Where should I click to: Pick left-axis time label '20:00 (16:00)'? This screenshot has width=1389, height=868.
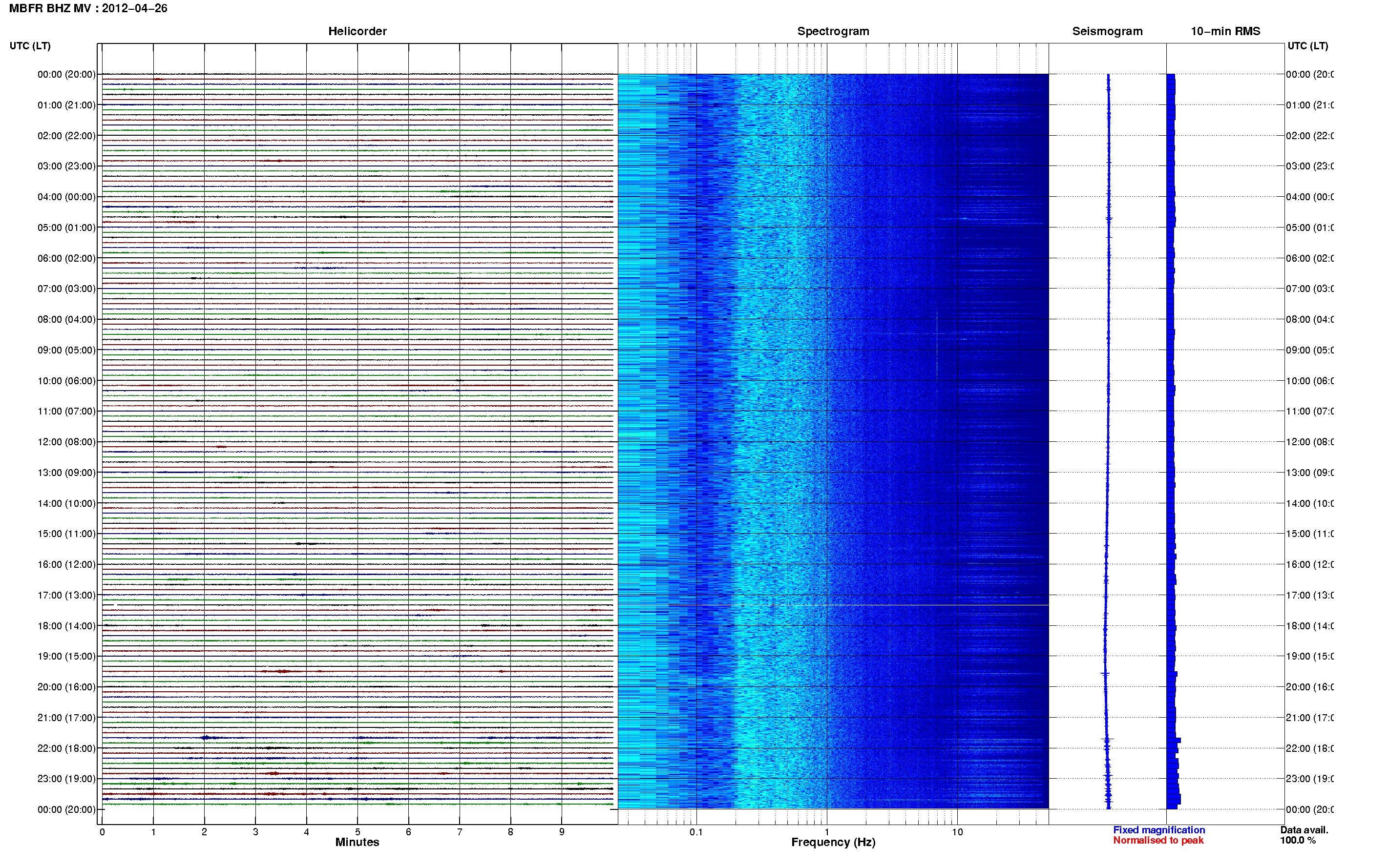coord(66,687)
